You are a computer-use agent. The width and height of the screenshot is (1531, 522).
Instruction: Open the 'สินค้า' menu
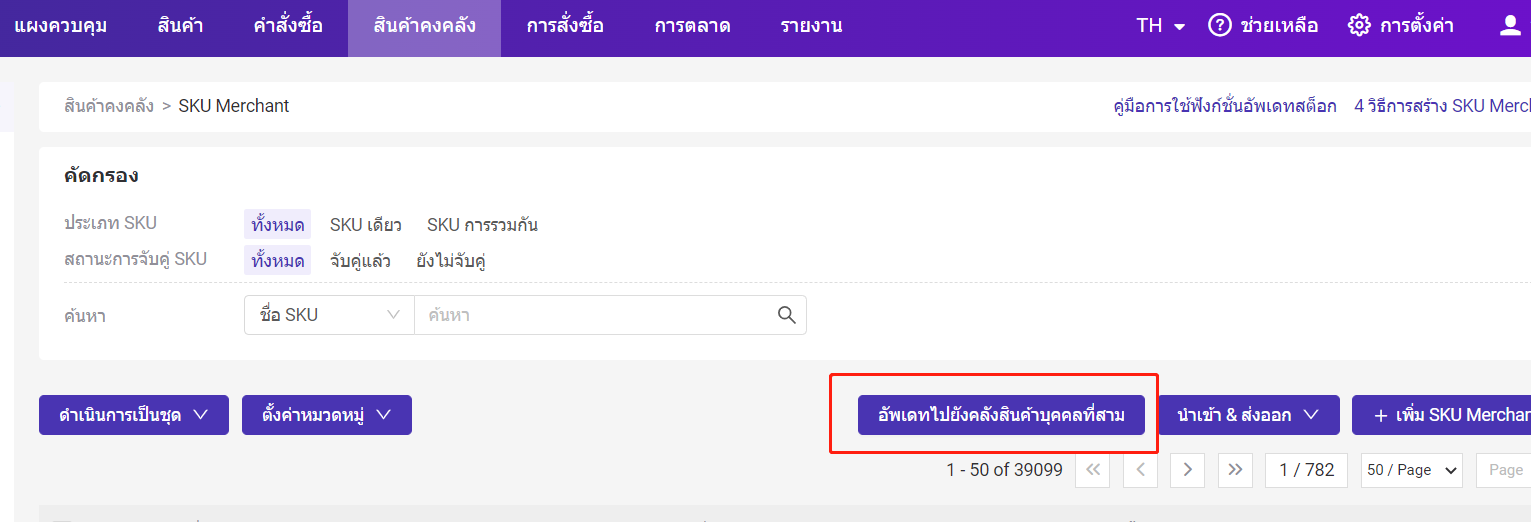(180, 26)
